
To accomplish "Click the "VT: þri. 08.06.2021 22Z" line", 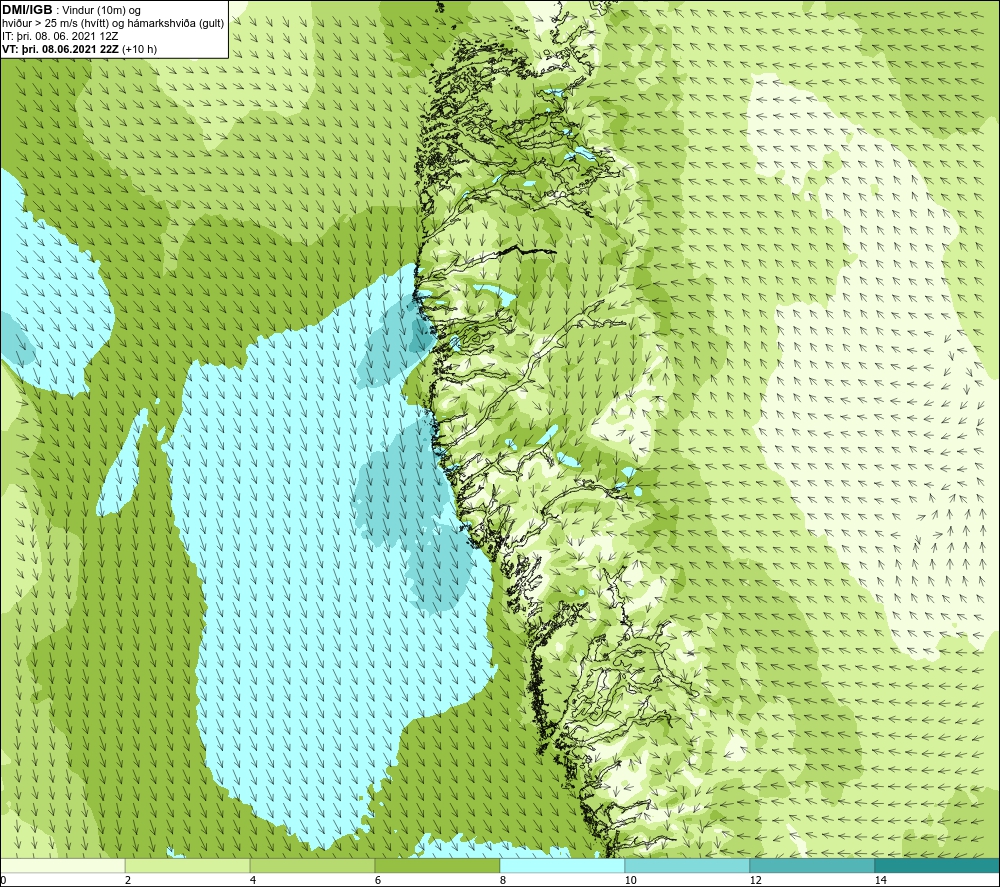I will pos(79,48).
